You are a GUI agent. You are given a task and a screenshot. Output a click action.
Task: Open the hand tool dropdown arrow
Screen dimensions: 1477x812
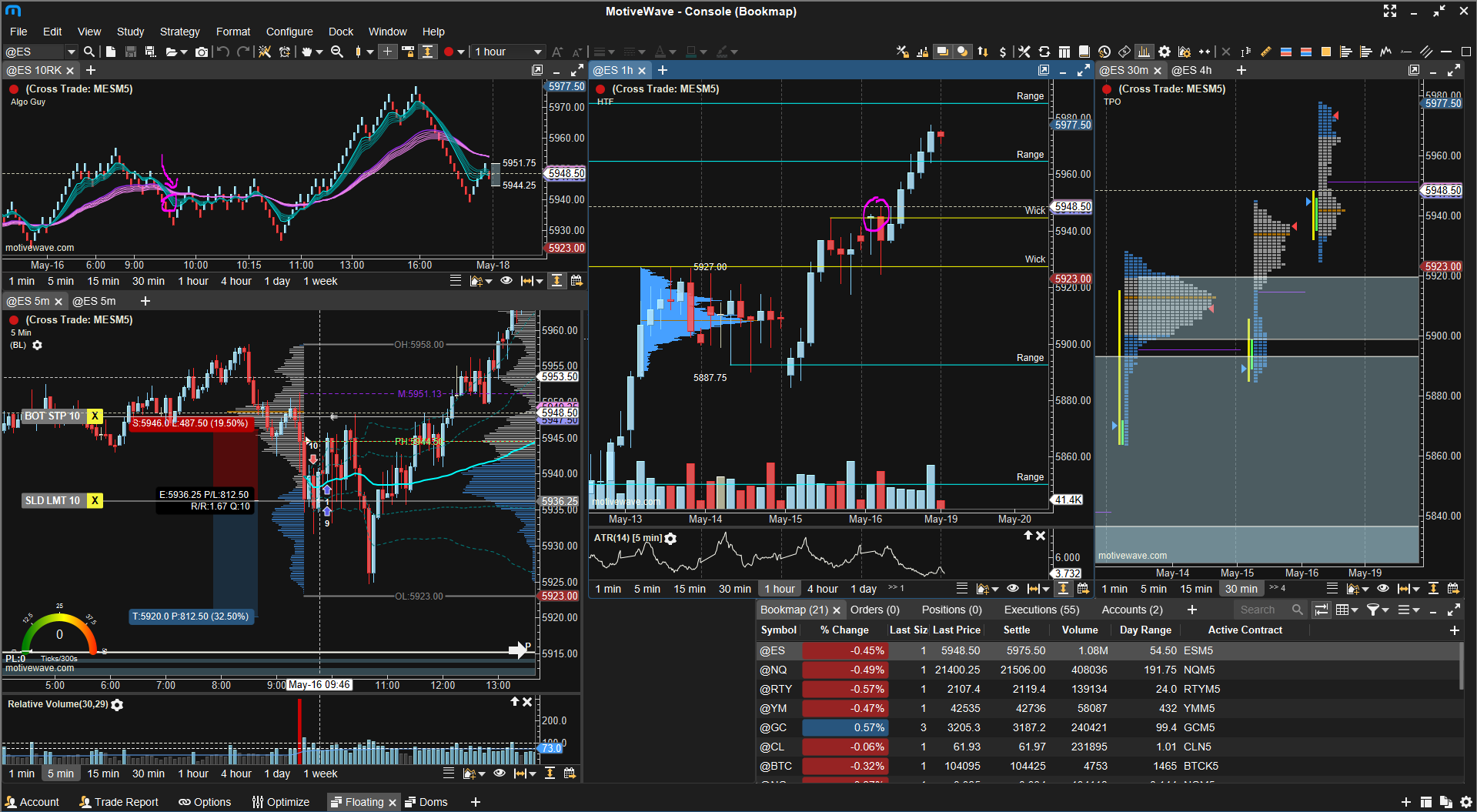pos(319,52)
